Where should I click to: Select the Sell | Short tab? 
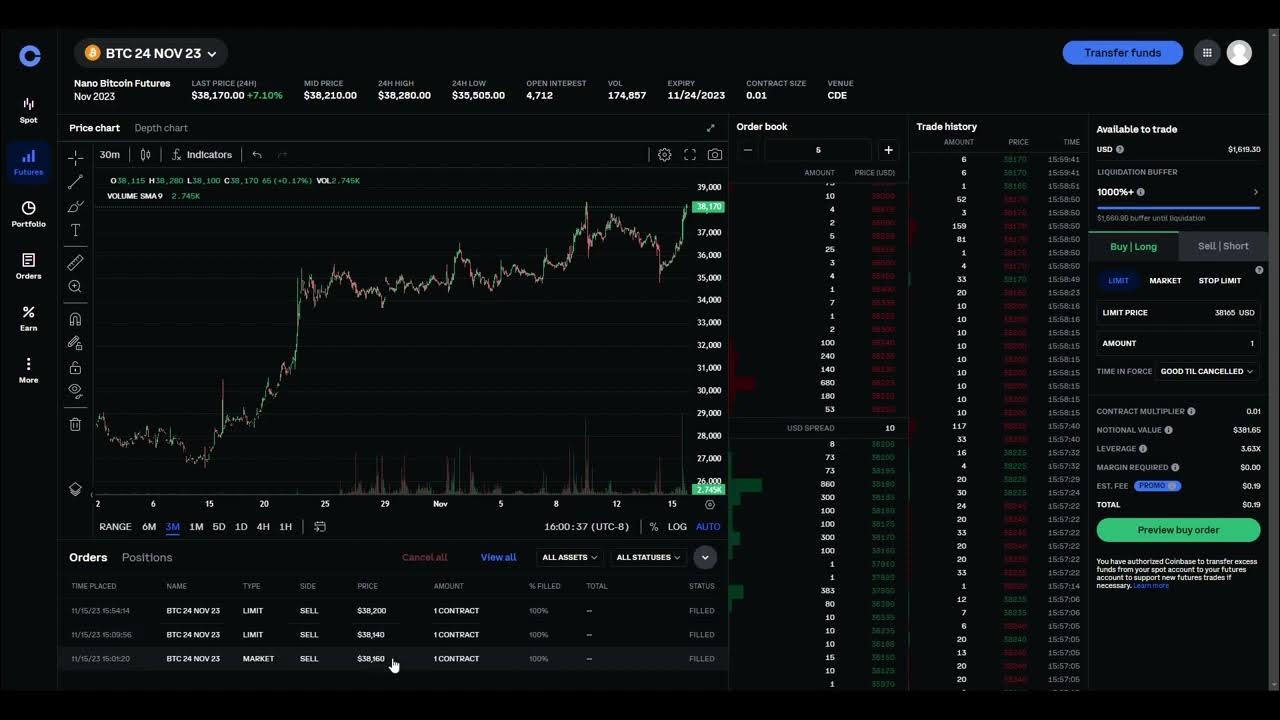pos(1223,246)
